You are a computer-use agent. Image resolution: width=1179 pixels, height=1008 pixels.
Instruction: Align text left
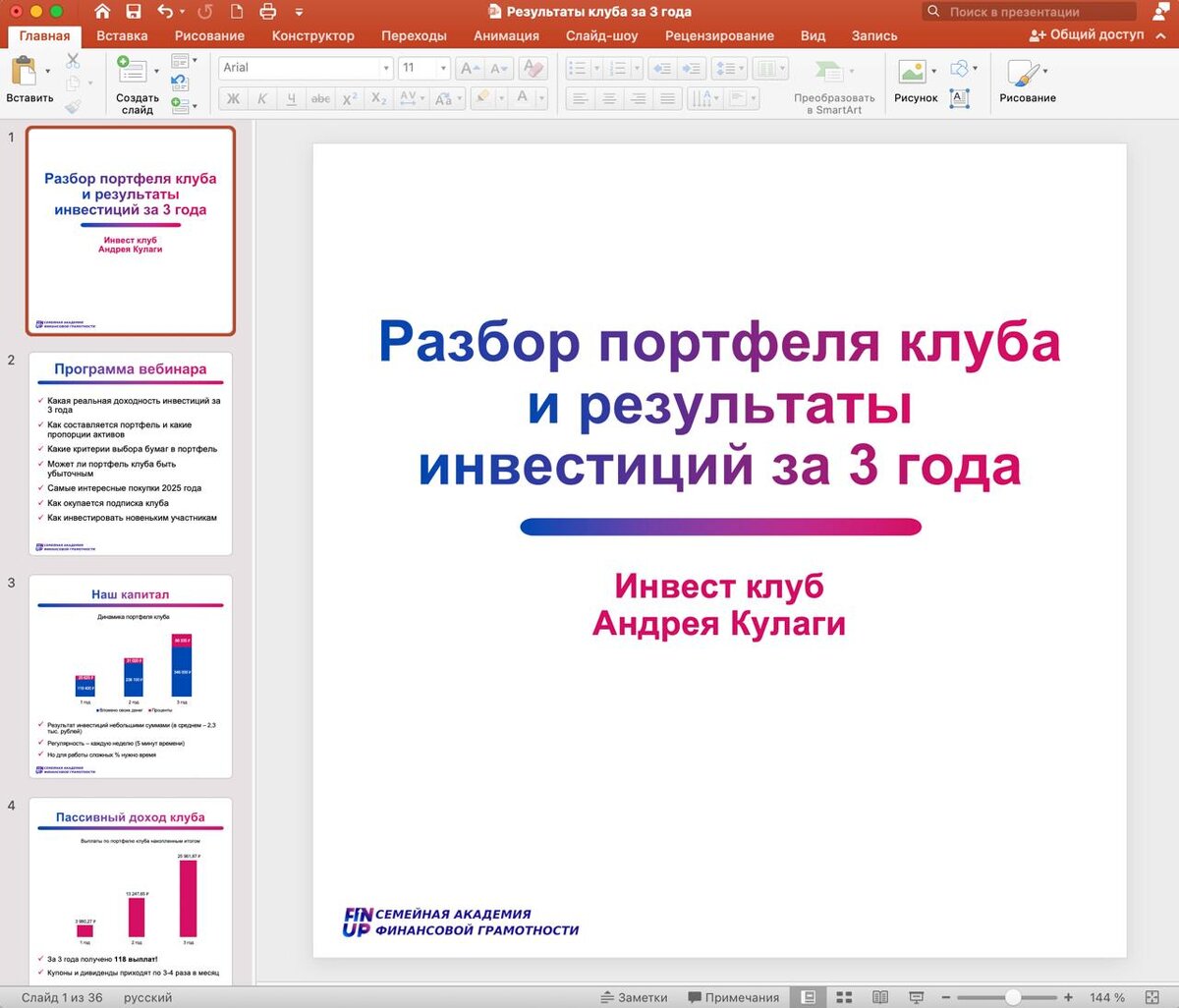tap(581, 98)
